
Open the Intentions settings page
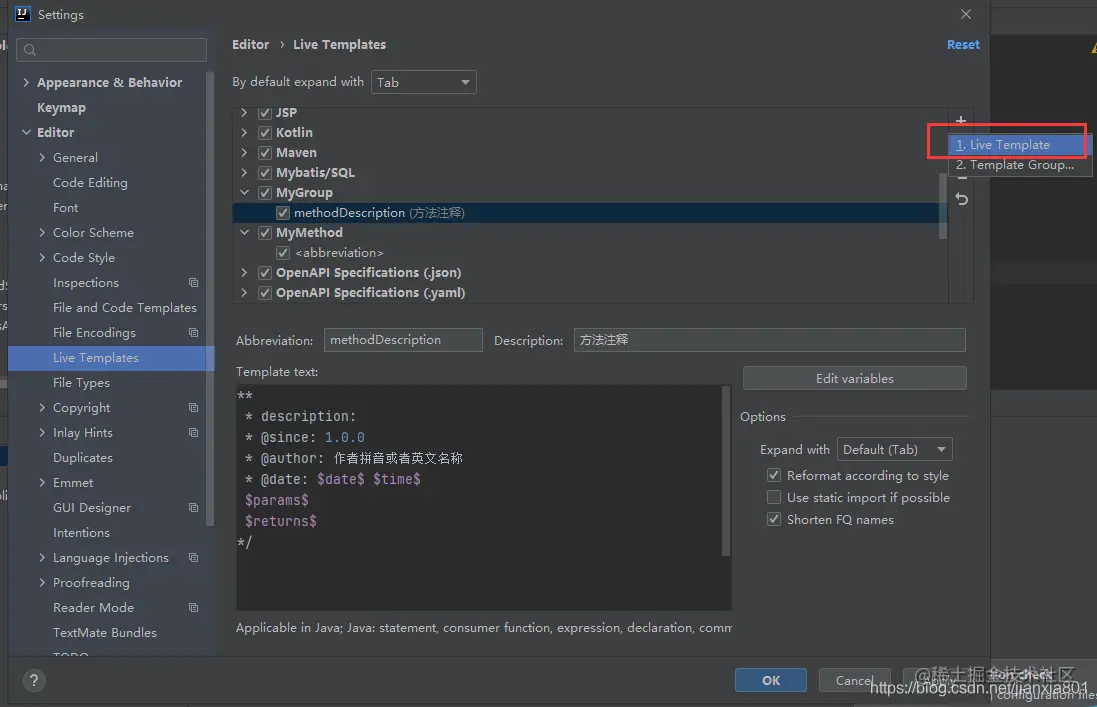(x=81, y=533)
